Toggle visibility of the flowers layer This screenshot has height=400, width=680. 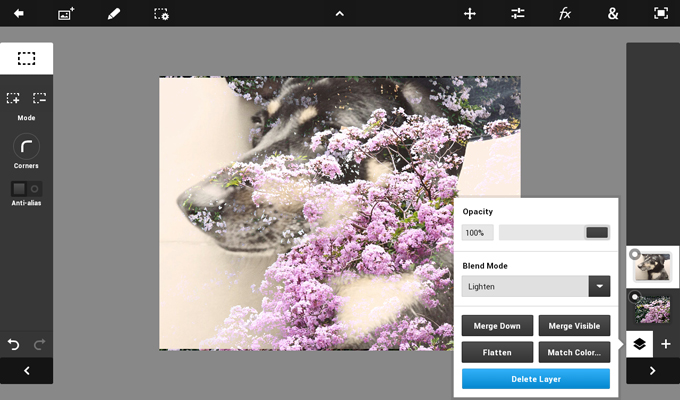click(x=634, y=297)
